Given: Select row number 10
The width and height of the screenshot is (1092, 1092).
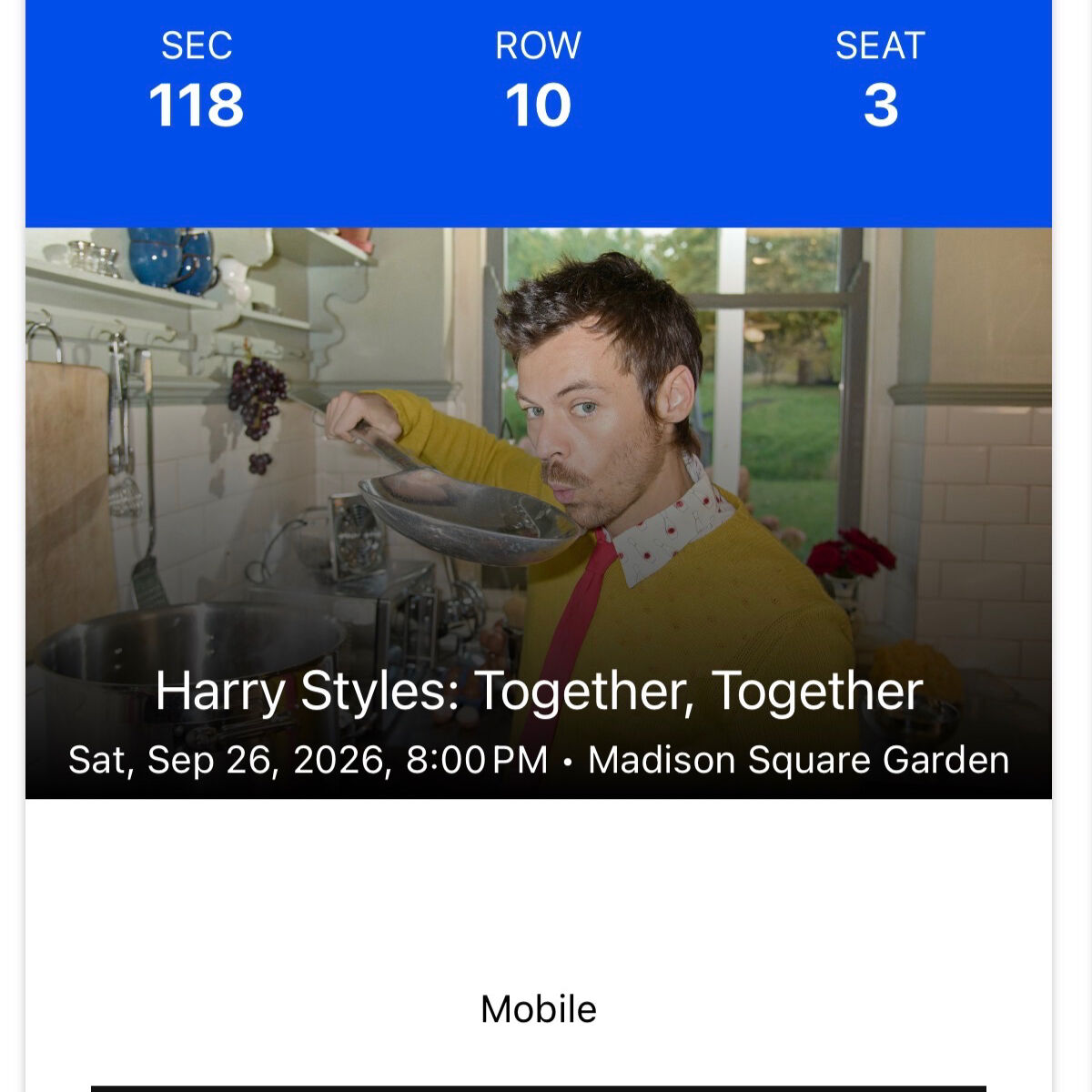Looking at the screenshot, I should [538, 106].
